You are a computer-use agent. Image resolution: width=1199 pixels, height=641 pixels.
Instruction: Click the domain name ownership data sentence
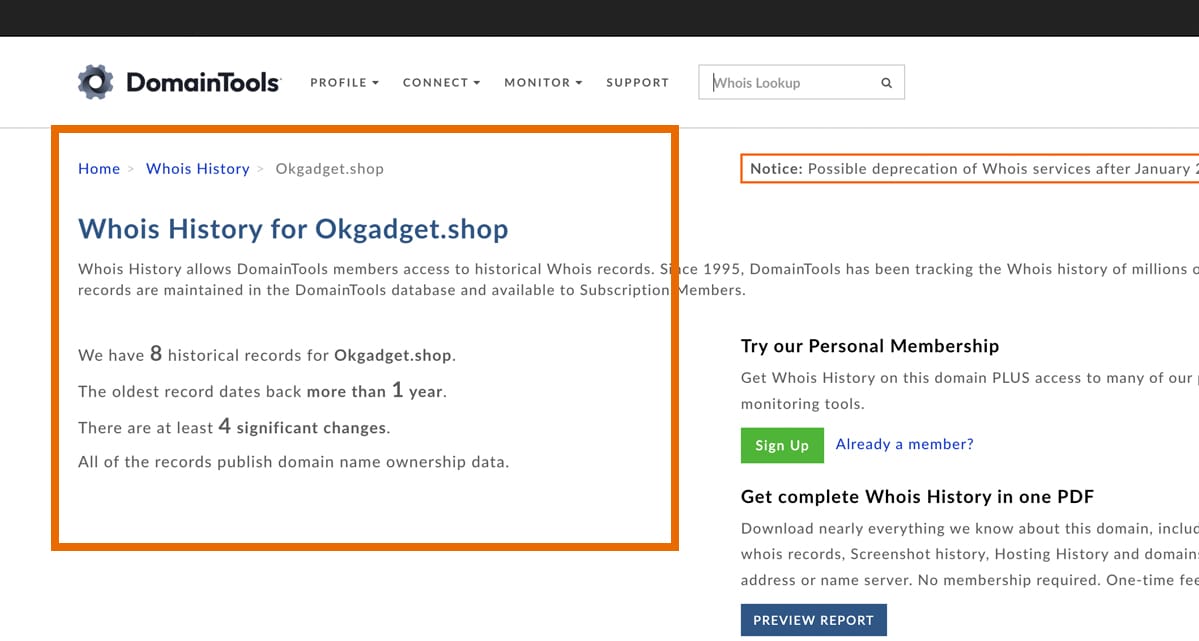(294, 462)
